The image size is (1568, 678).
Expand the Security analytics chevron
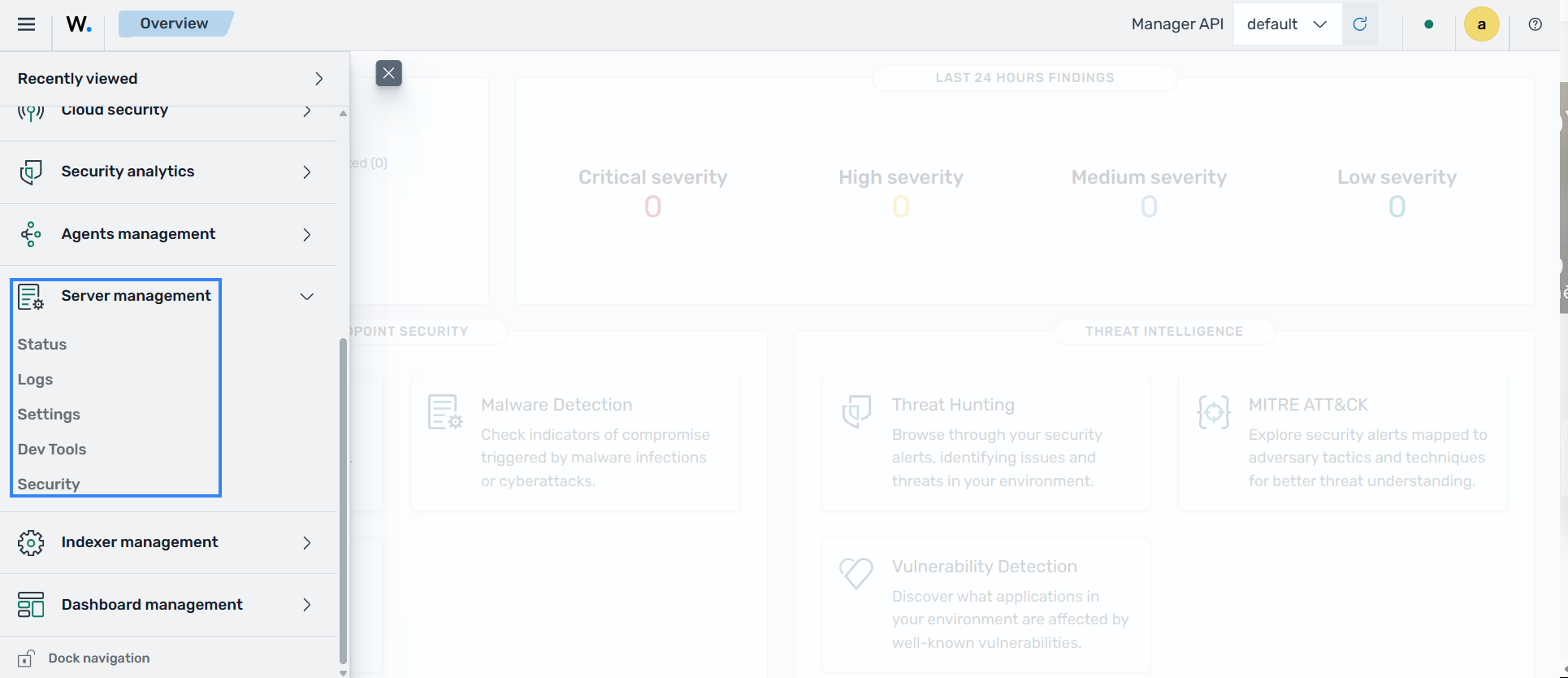click(x=307, y=172)
